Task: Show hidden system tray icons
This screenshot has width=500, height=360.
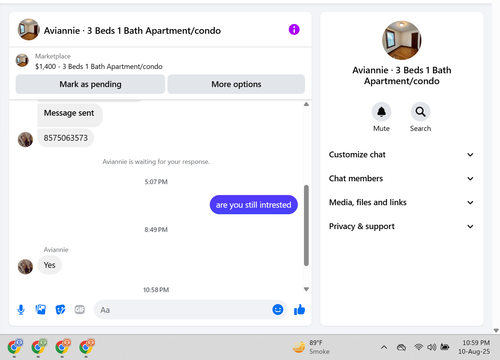Action: tap(384, 347)
